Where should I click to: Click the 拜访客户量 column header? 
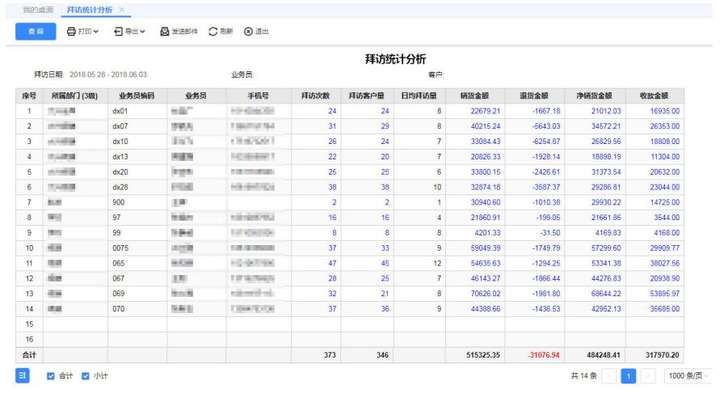(367, 96)
